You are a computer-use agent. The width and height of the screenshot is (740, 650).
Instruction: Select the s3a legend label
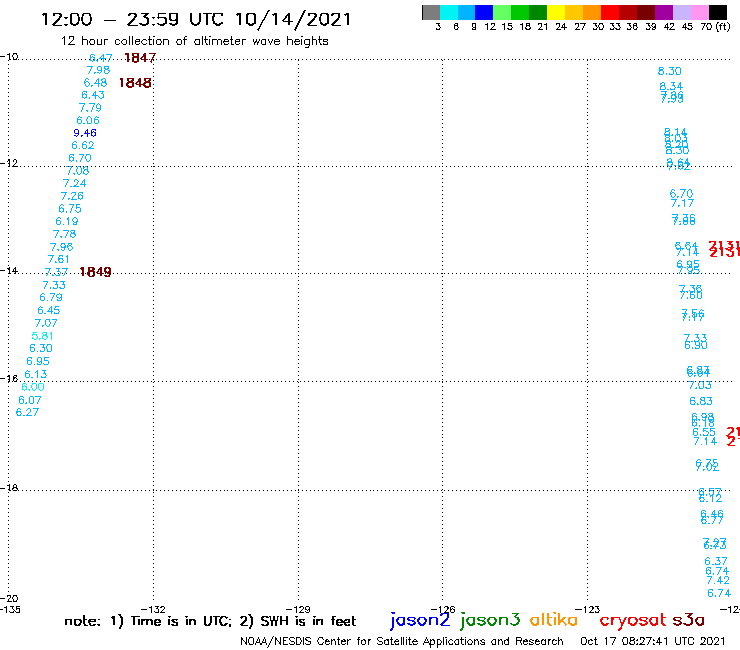point(688,620)
